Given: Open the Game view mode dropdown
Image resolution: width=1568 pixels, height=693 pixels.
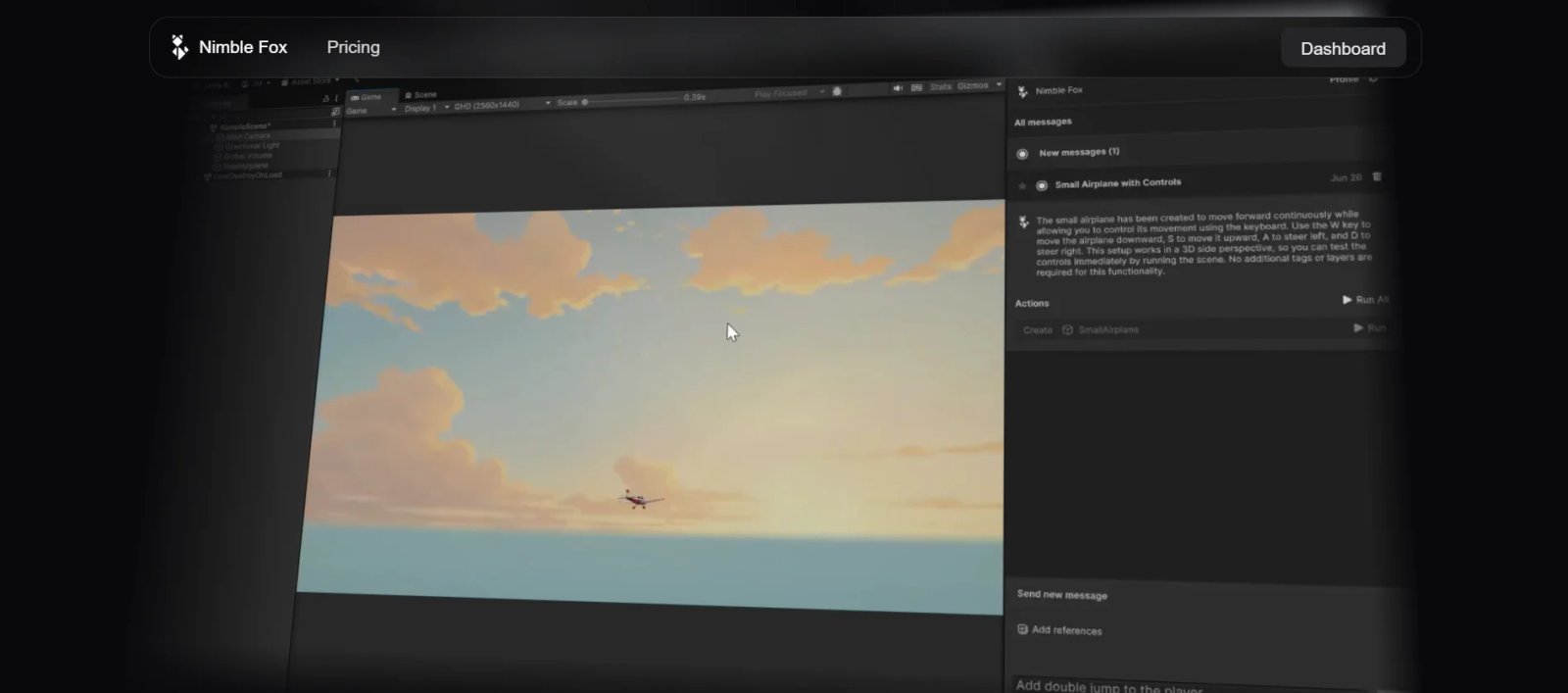Looking at the screenshot, I should point(371,111).
